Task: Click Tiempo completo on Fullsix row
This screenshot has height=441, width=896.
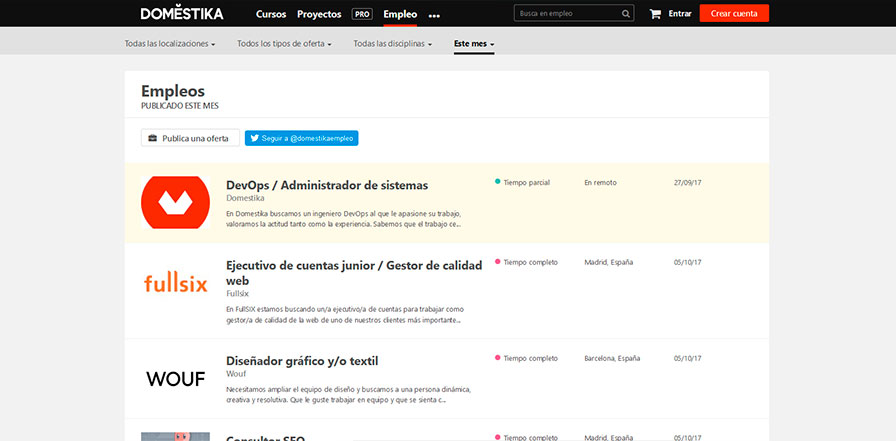Action: click(x=530, y=263)
